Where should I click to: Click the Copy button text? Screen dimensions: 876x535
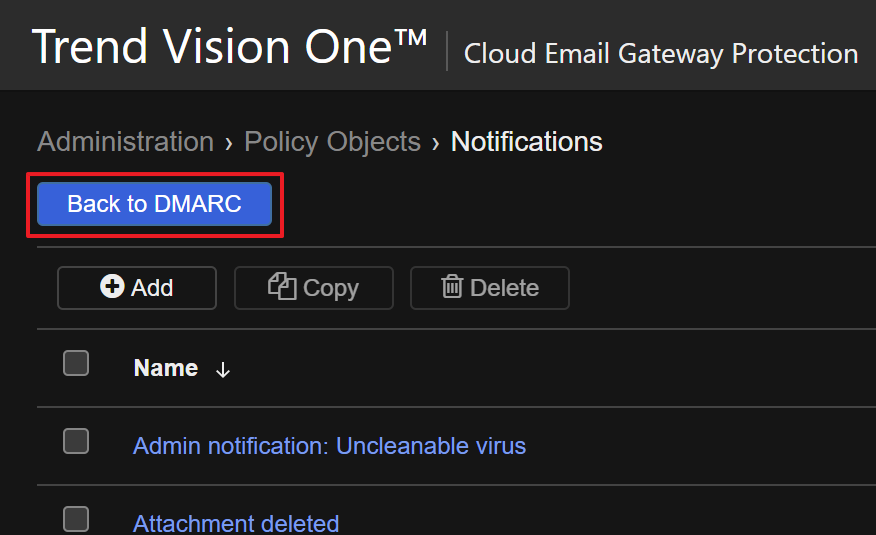pyautogui.click(x=330, y=288)
